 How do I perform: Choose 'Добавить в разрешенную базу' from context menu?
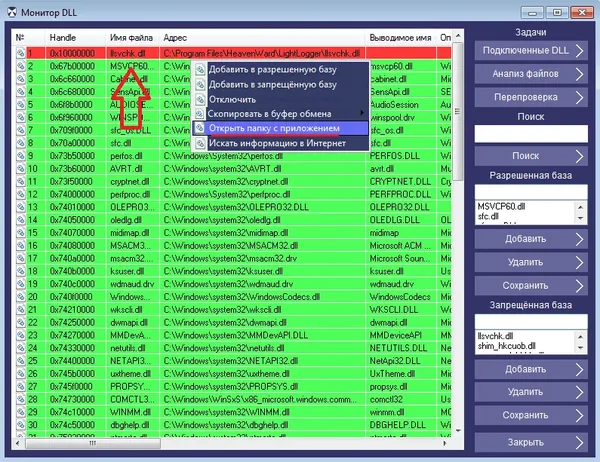click(272, 70)
